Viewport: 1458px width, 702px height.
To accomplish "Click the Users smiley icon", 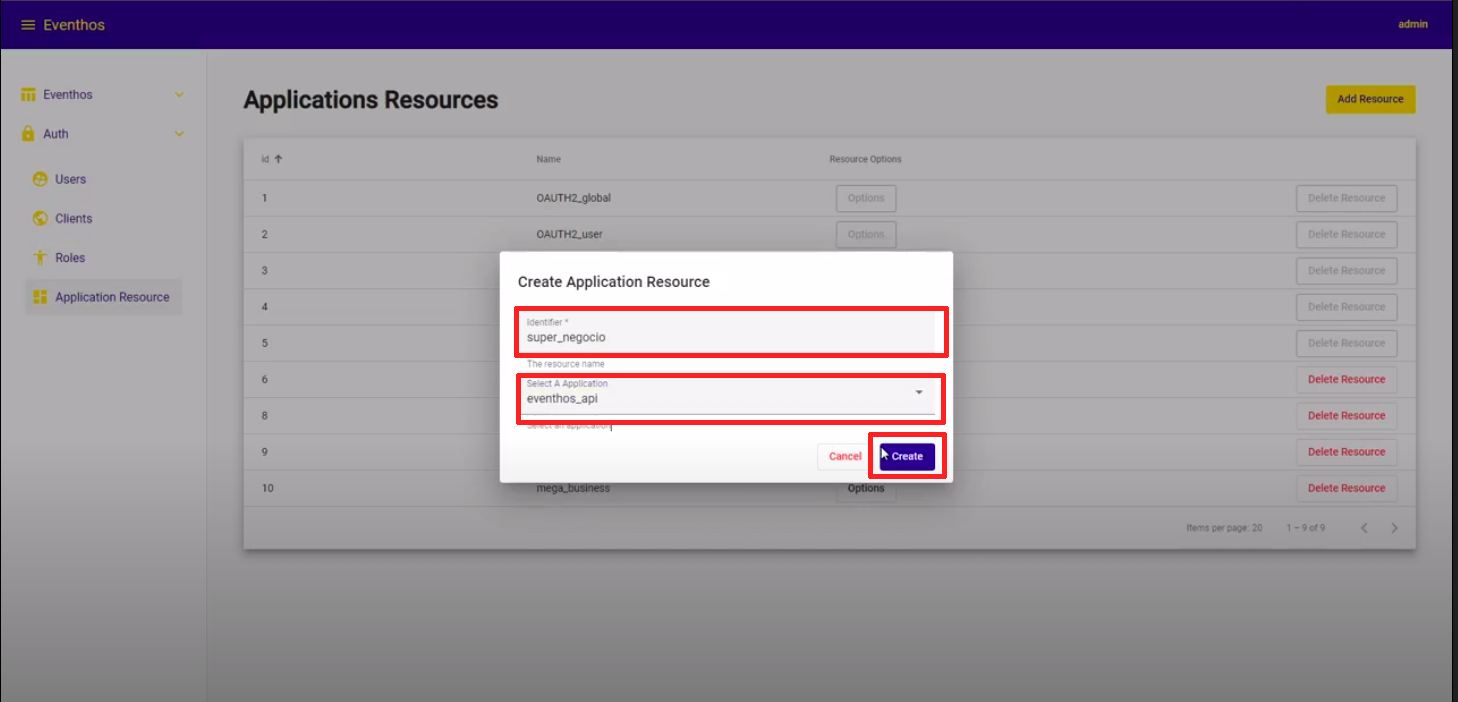I will click(40, 179).
